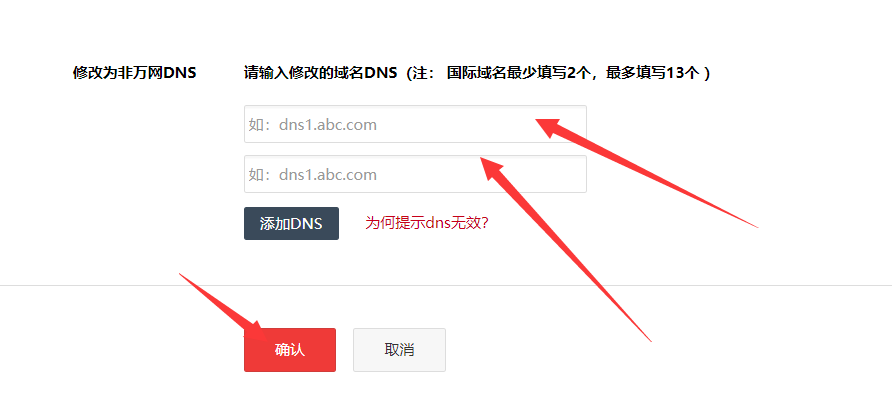View help about invalid dns prompt
Viewport: 892px width, 400px height.
tap(427, 223)
